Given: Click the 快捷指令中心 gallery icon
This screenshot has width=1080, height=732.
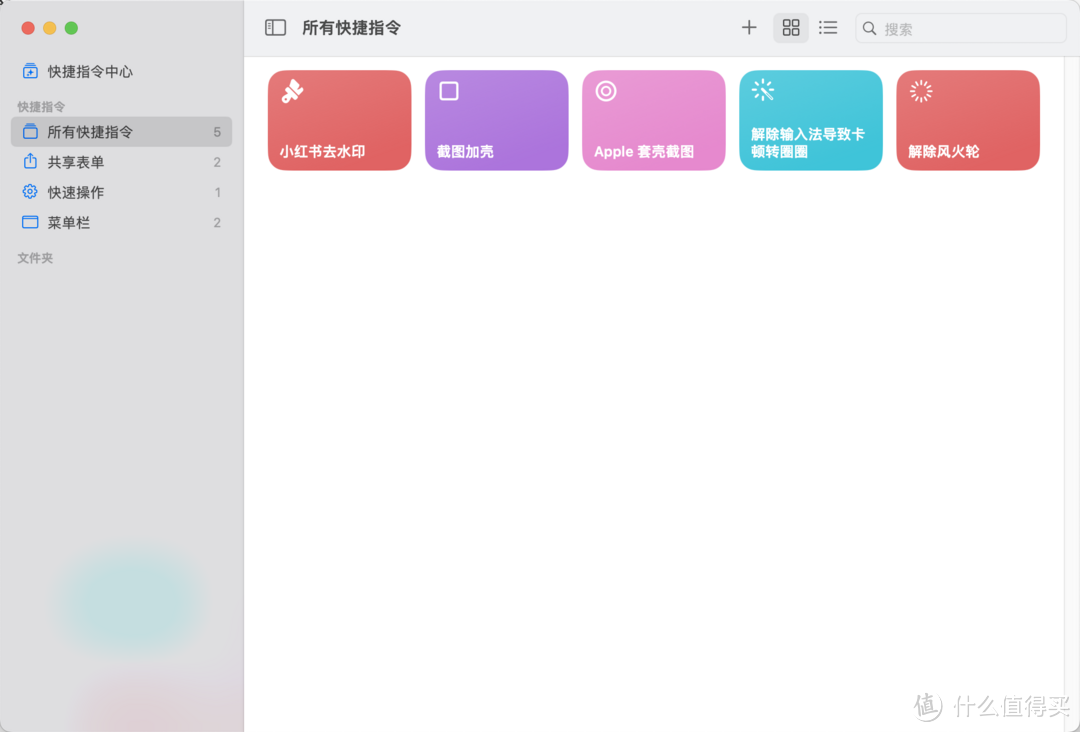Looking at the screenshot, I should [30, 71].
